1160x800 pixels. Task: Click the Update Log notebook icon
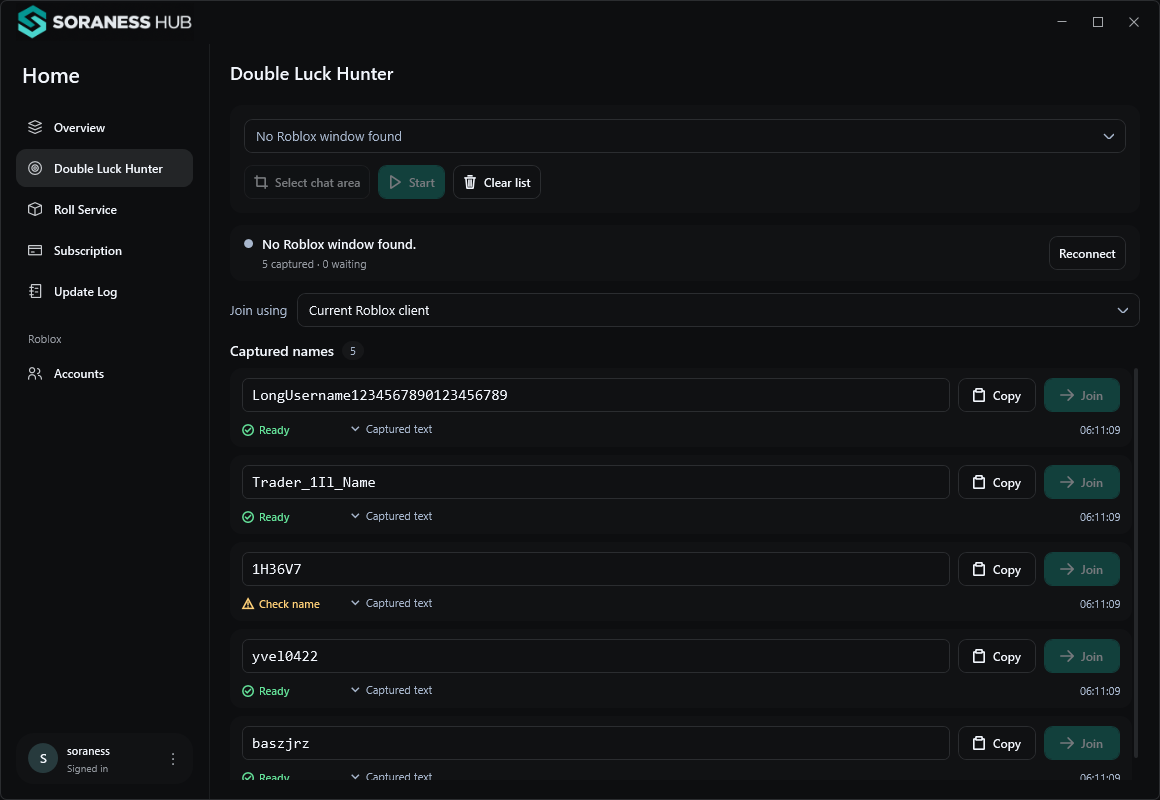35,292
